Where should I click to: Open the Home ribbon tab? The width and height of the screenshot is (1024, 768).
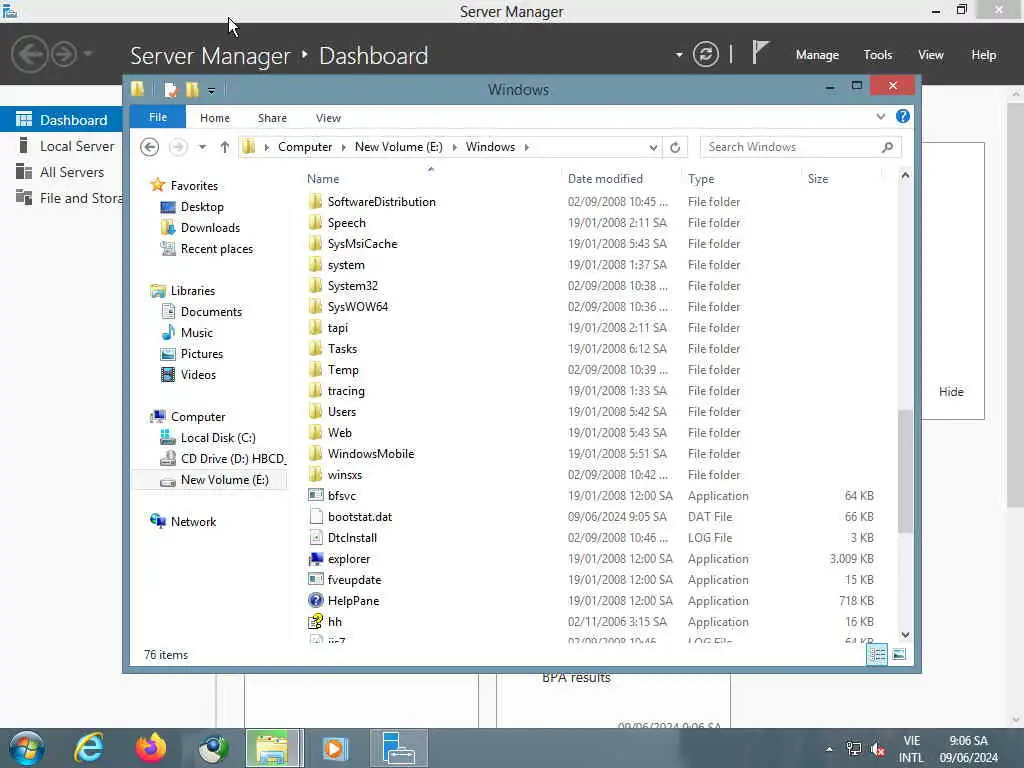pyautogui.click(x=215, y=118)
